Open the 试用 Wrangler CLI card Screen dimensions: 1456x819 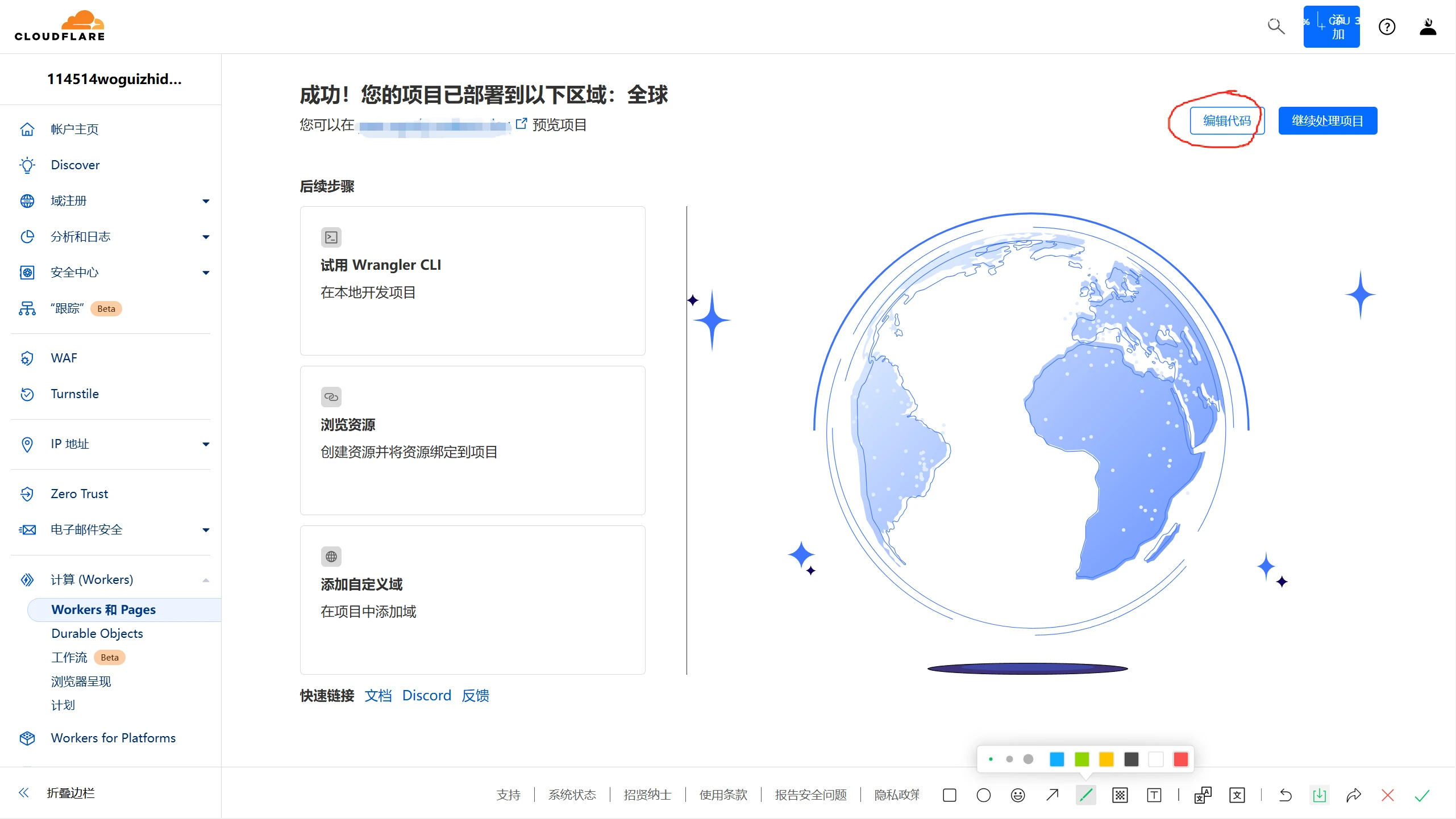point(472,281)
